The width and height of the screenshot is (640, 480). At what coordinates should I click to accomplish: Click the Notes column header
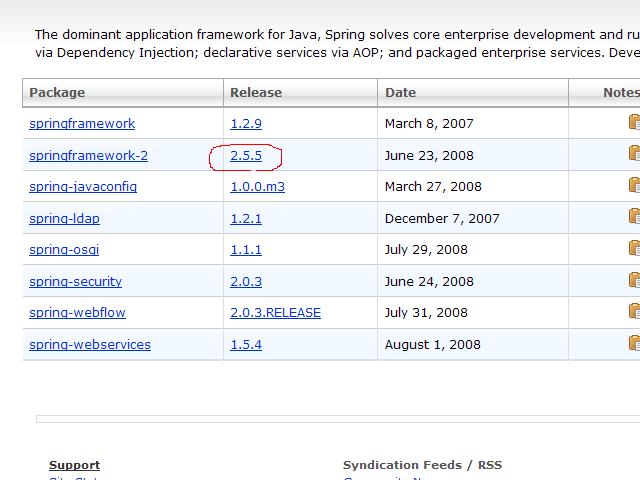604,93
